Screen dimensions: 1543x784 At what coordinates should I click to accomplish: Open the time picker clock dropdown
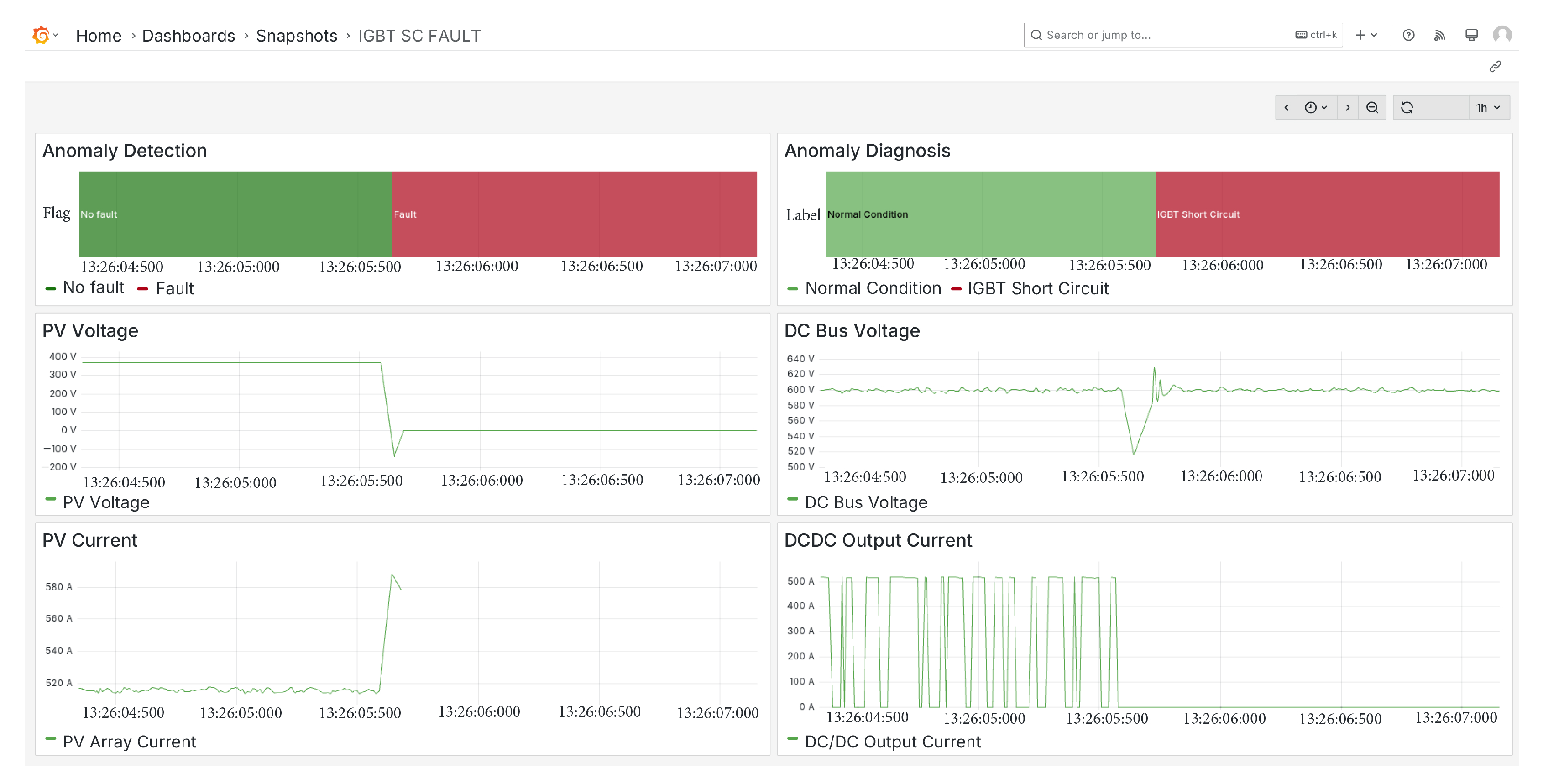[x=1316, y=108]
